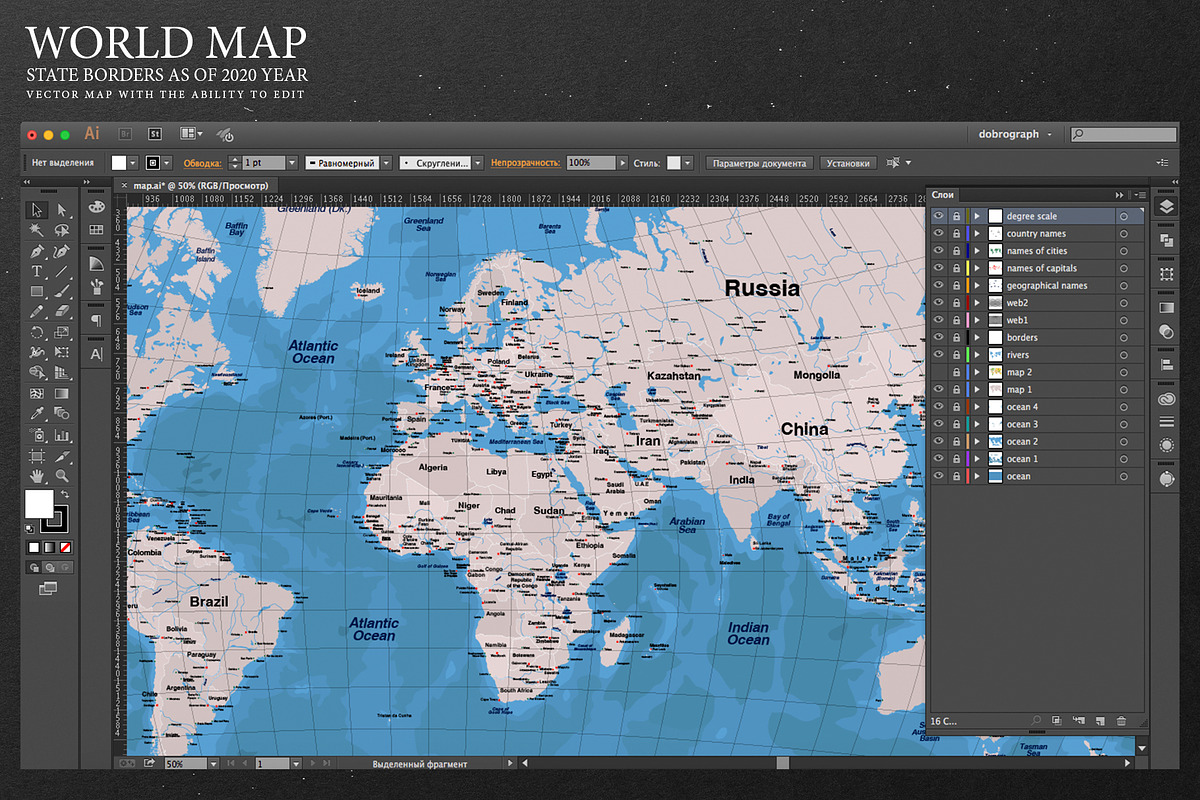Select the Line Segment tool

click(61, 271)
